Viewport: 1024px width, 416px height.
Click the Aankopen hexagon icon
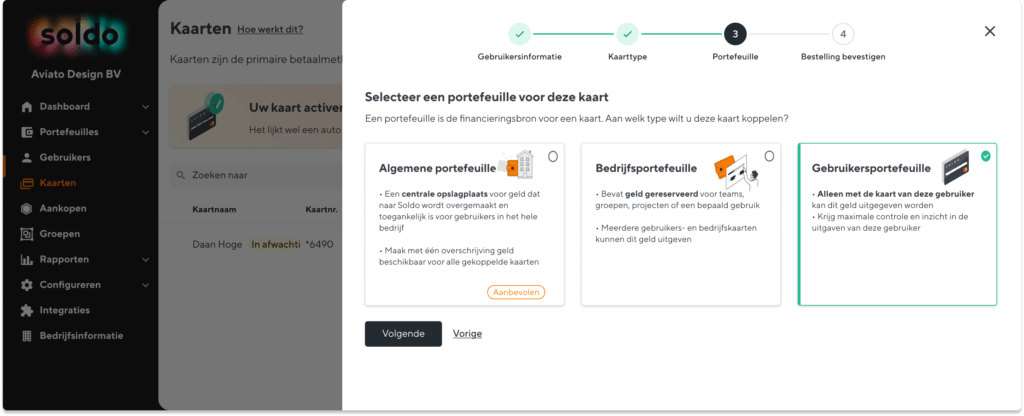pyautogui.click(x=27, y=209)
